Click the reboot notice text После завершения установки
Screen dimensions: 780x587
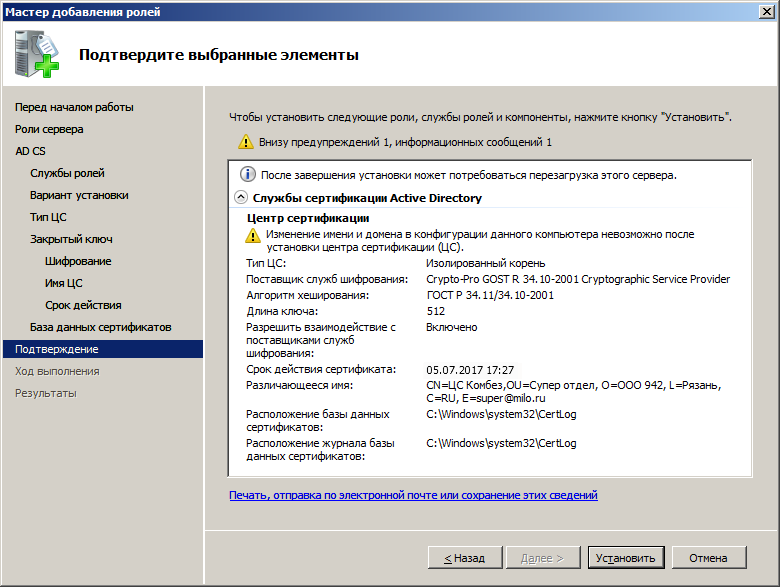tap(469, 175)
